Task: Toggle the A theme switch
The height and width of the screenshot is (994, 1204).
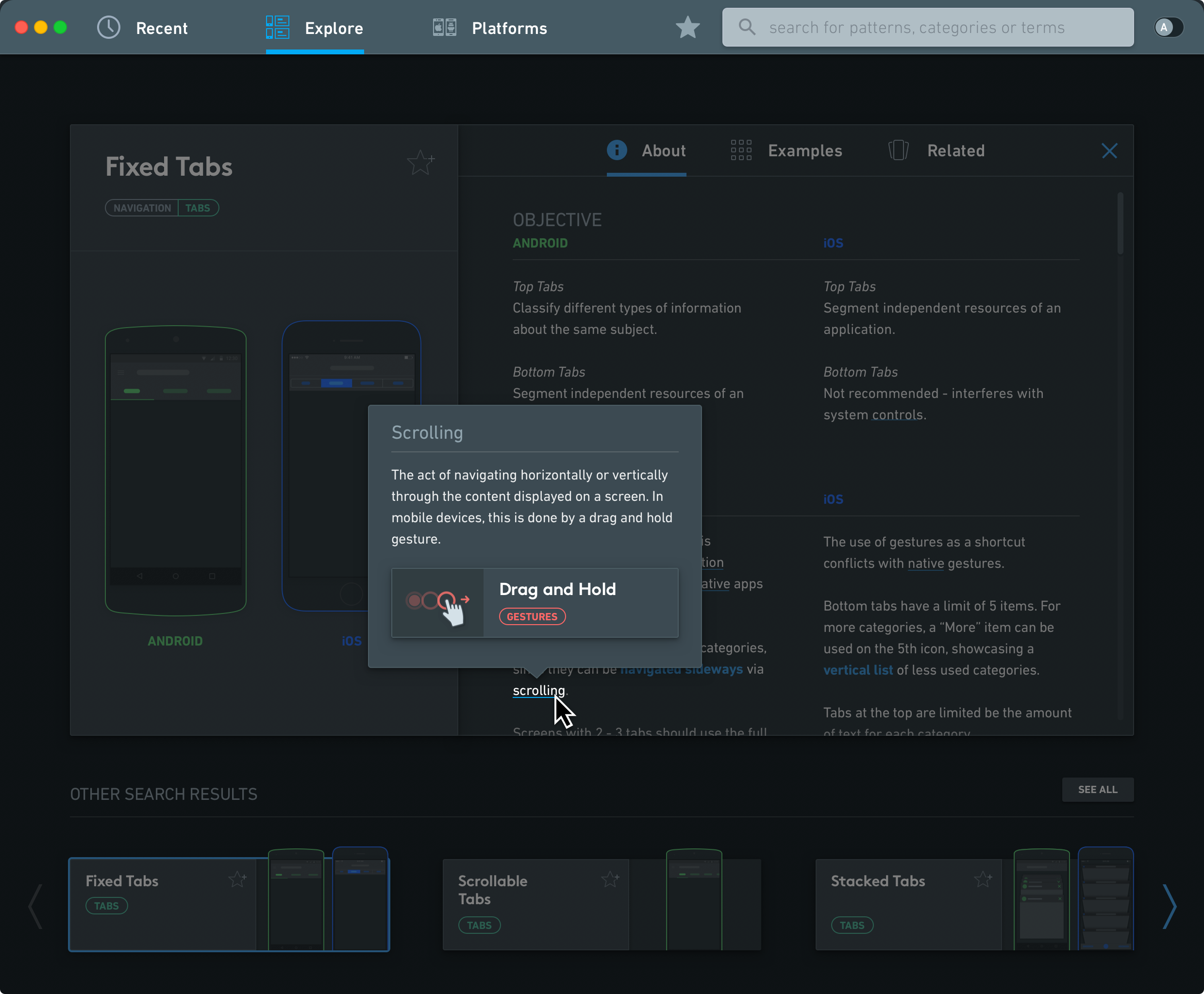Action: coord(1169,28)
